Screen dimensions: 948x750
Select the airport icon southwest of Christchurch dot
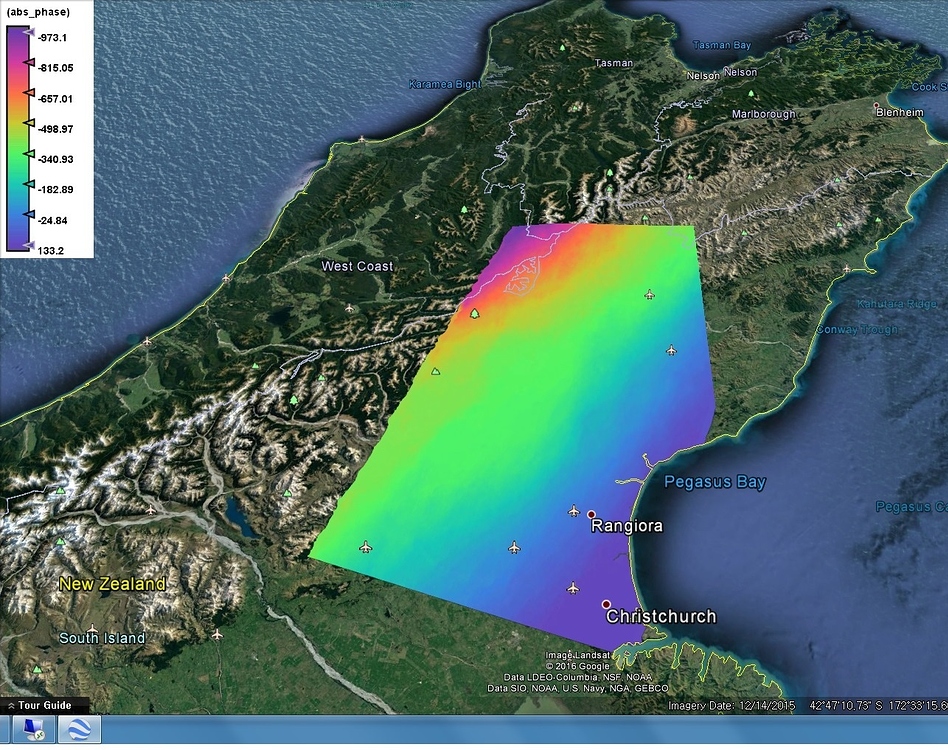[x=572, y=588]
